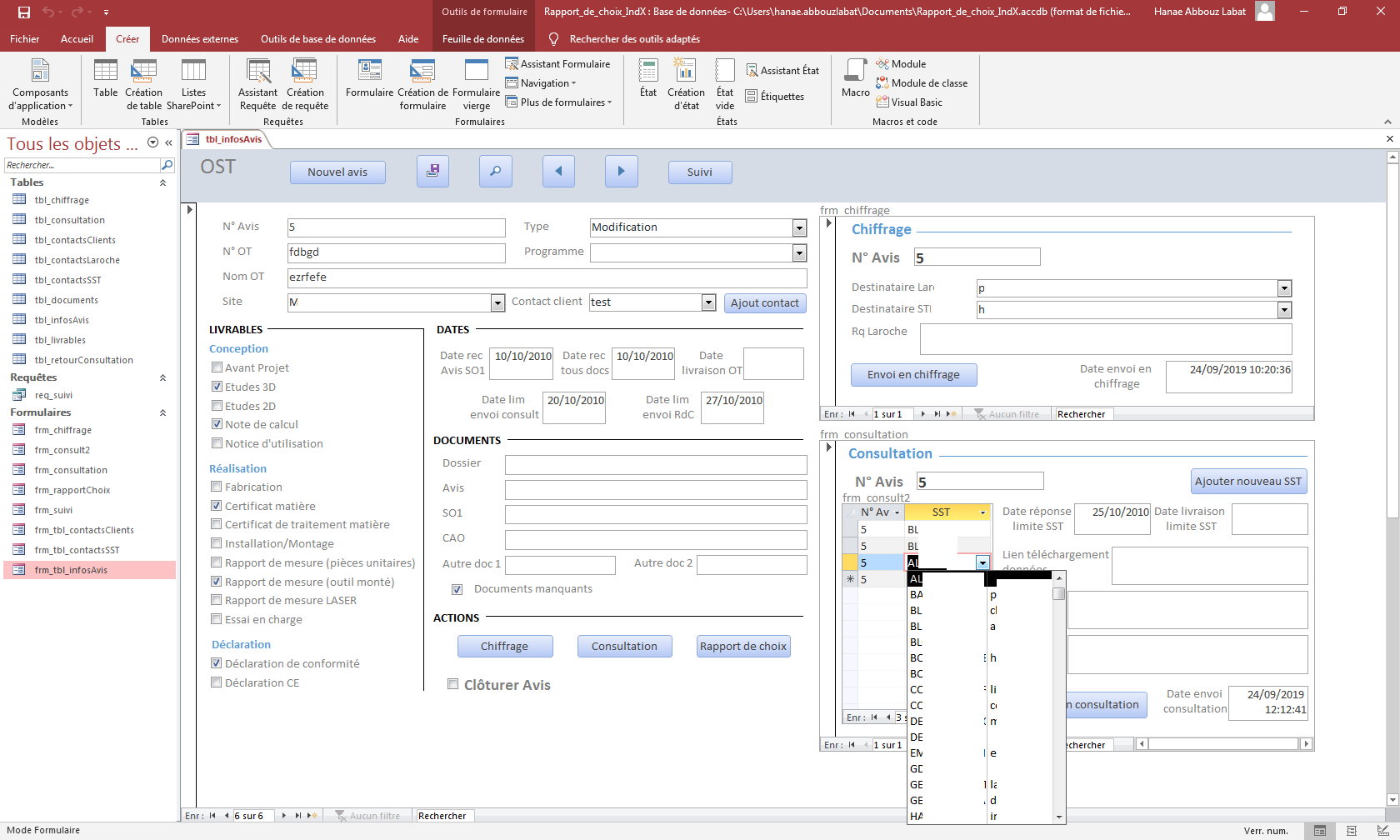Open the Site dropdown arrow
Image resolution: width=1400 pixels, height=840 pixels.
(498, 302)
